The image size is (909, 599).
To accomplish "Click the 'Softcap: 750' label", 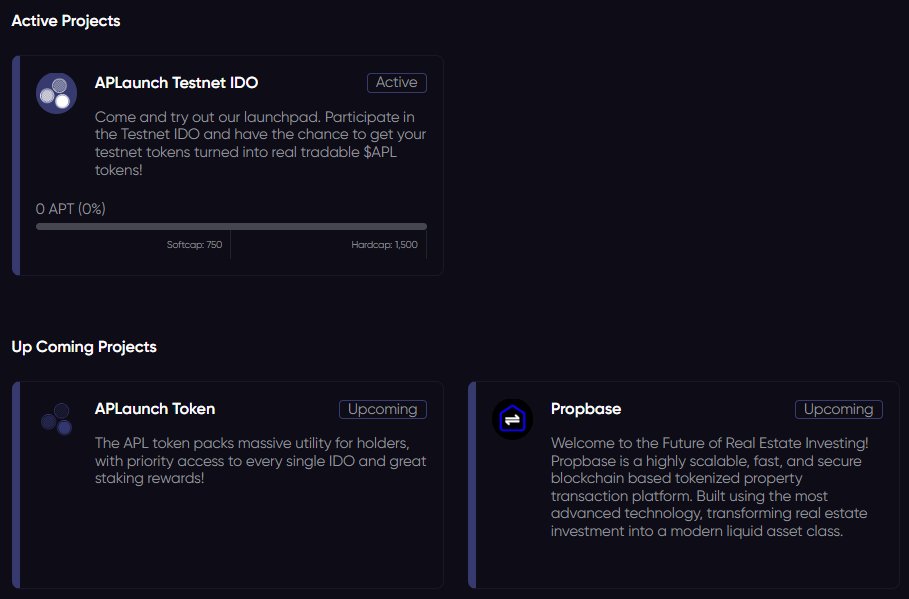I will click(x=194, y=245).
